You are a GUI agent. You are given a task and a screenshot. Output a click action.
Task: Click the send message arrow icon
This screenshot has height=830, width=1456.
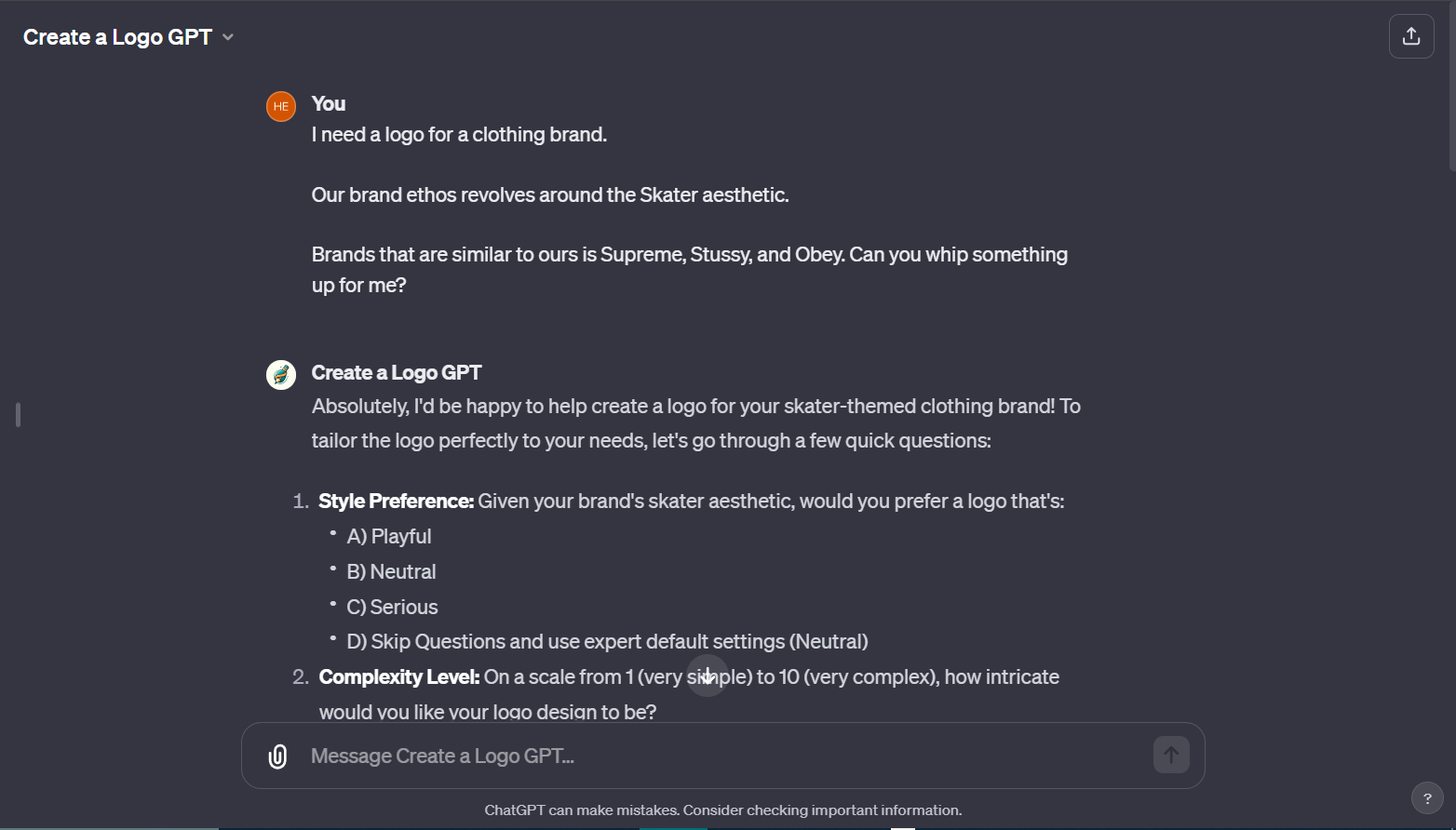tap(1170, 755)
